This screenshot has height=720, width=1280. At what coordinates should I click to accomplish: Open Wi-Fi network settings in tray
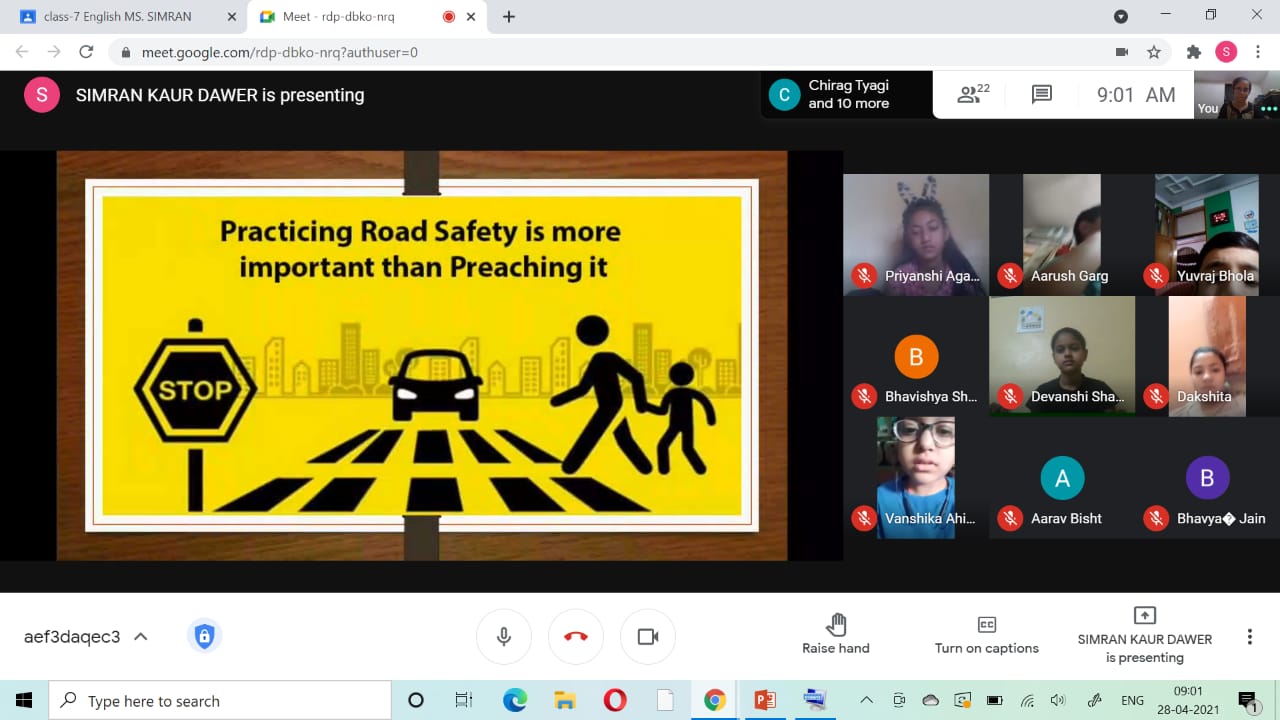click(x=1027, y=700)
